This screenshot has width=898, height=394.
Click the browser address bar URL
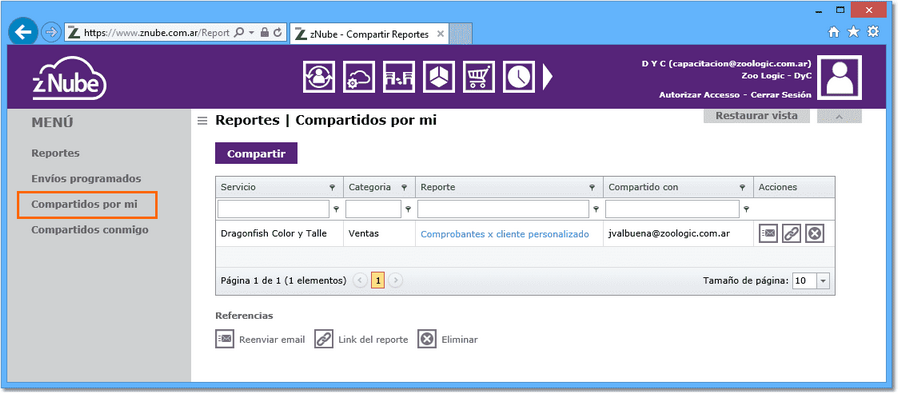[156, 33]
